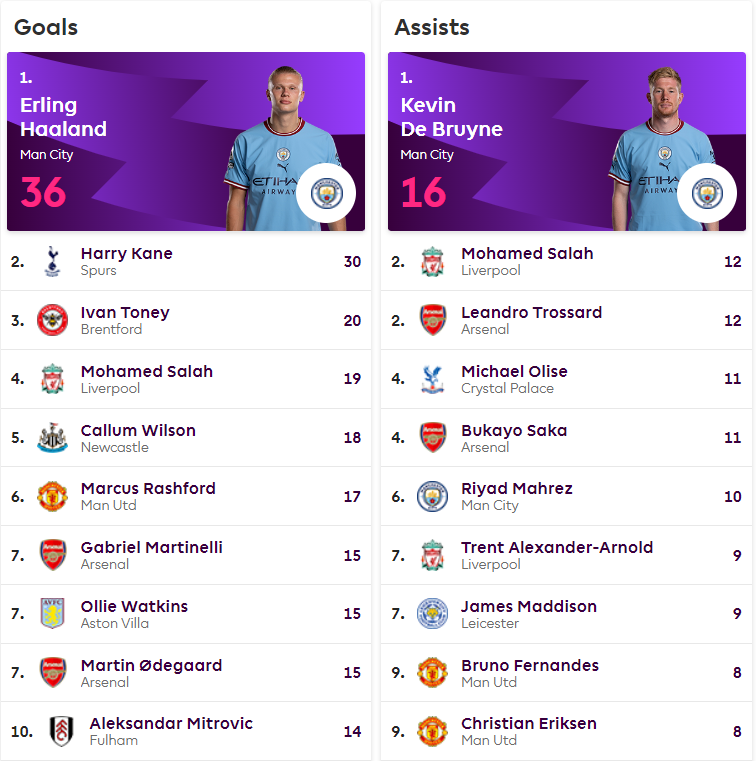Click the Spurs crest beside Harry Kane
The height and width of the screenshot is (761, 756).
(x=52, y=262)
